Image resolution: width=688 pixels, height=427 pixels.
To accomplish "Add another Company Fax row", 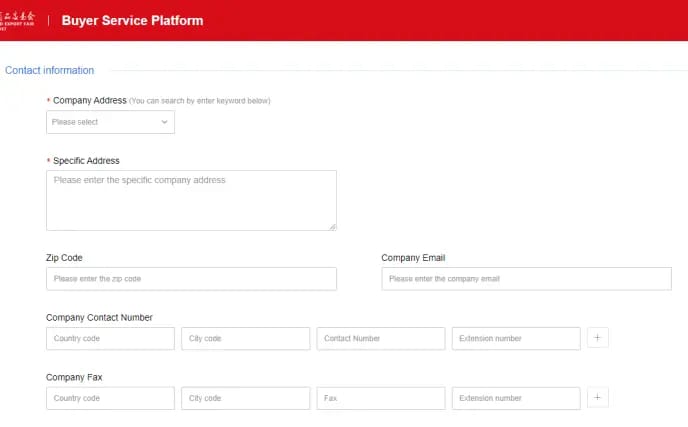I will pyautogui.click(x=597, y=398).
